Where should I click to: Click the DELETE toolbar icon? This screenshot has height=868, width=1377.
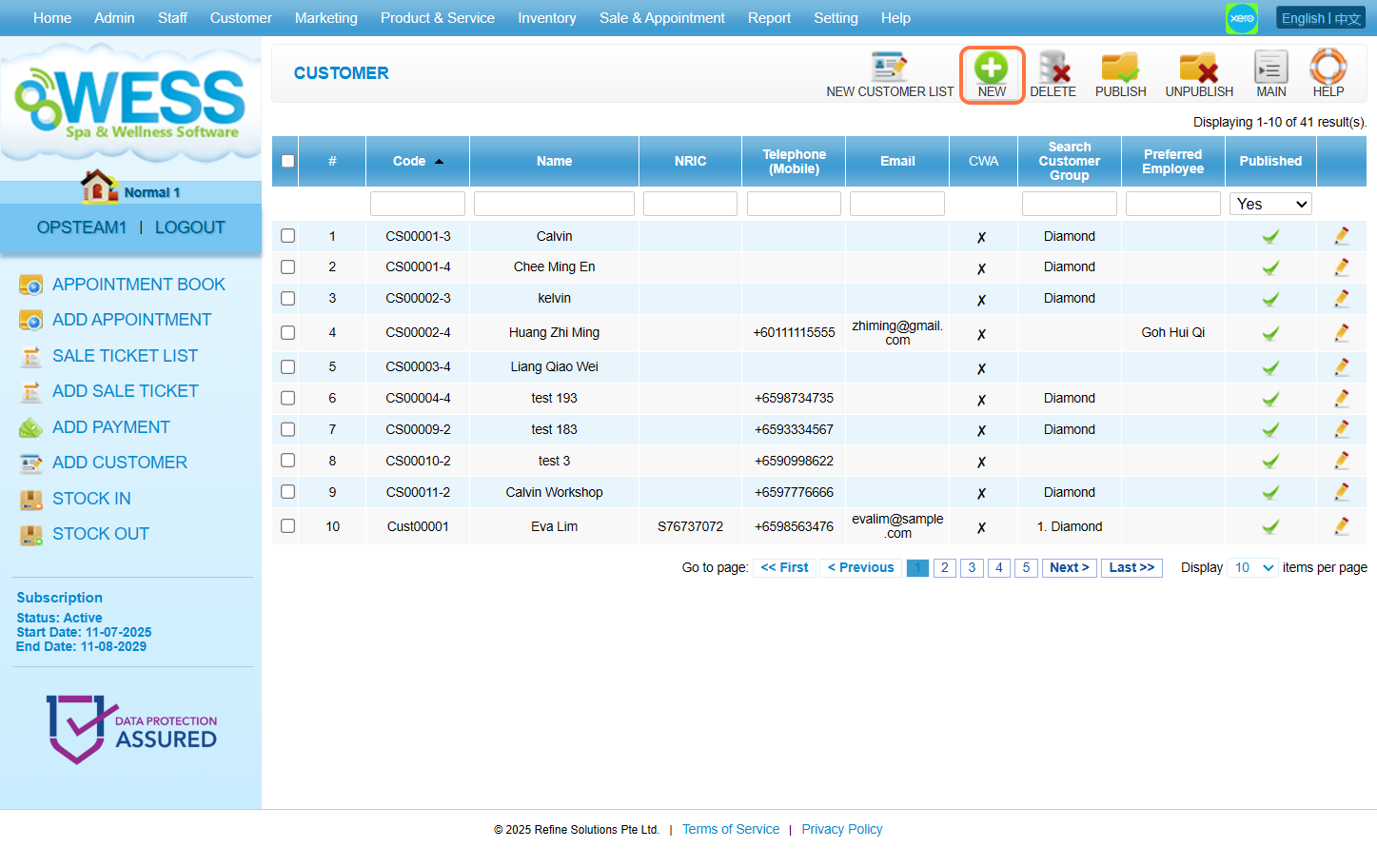[1052, 69]
